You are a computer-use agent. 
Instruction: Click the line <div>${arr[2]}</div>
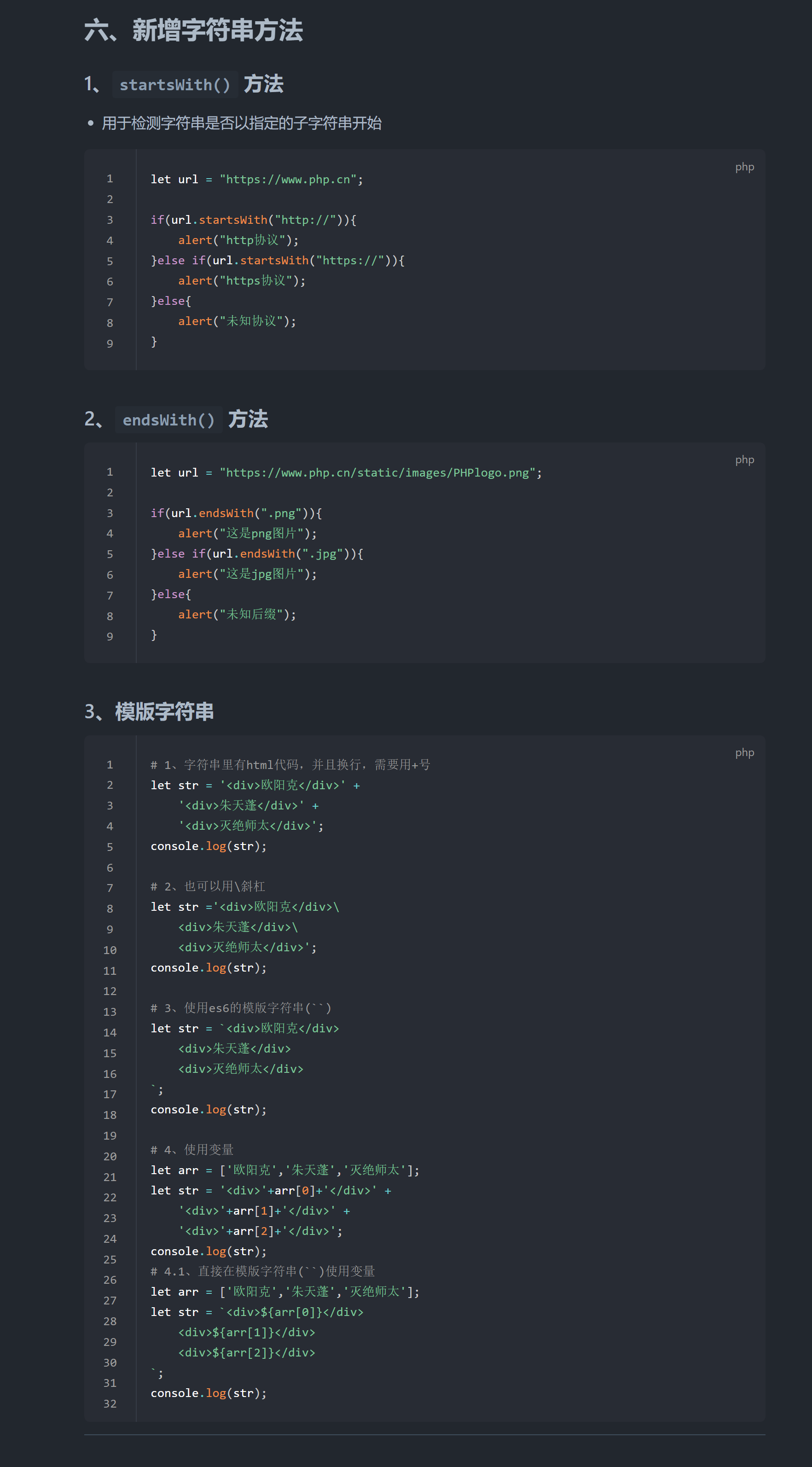pyautogui.click(x=247, y=1352)
